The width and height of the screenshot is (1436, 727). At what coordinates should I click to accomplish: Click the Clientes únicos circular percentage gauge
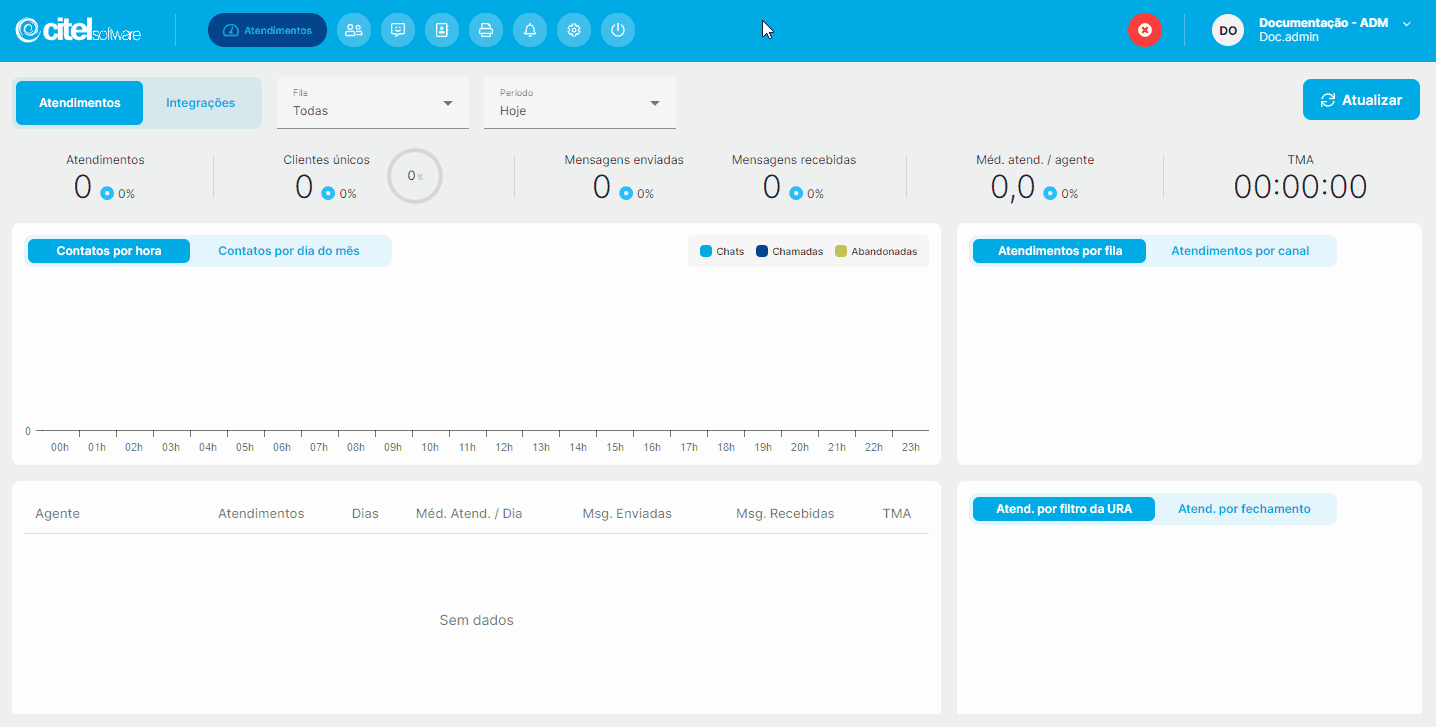(x=415, y=176)
